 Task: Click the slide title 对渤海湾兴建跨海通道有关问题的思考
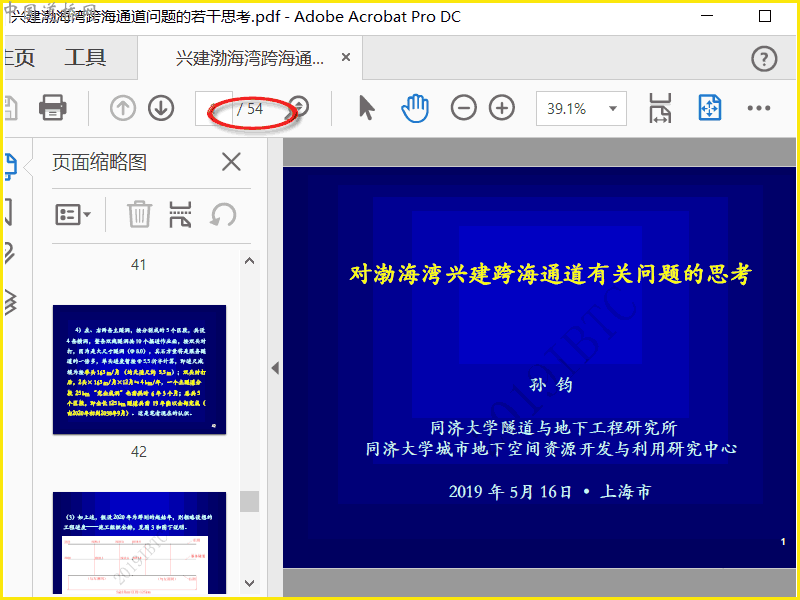[551, 274]
